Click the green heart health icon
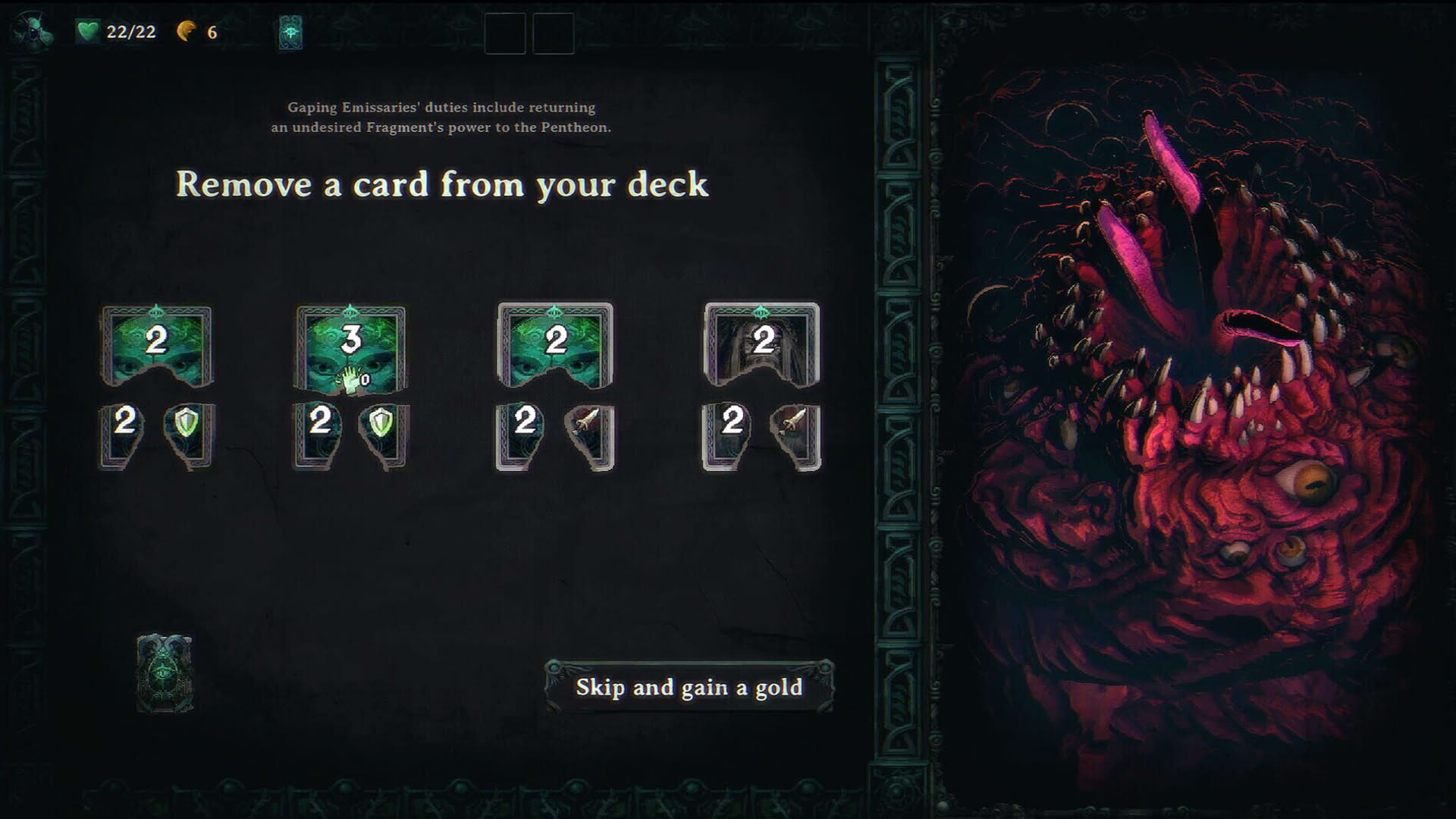Screen dimensions: 1456x819 (88, 32)
